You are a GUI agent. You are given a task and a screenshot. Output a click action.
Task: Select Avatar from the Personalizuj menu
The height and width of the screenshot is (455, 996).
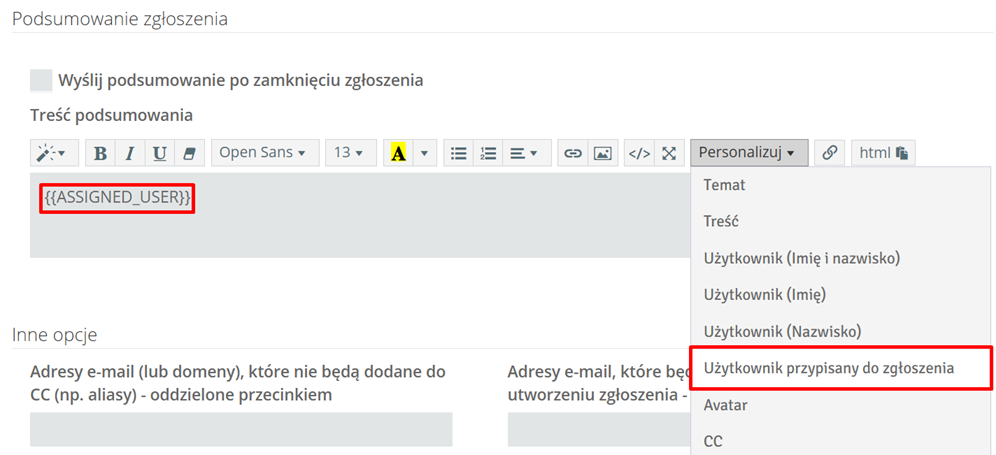pos(840,405)
